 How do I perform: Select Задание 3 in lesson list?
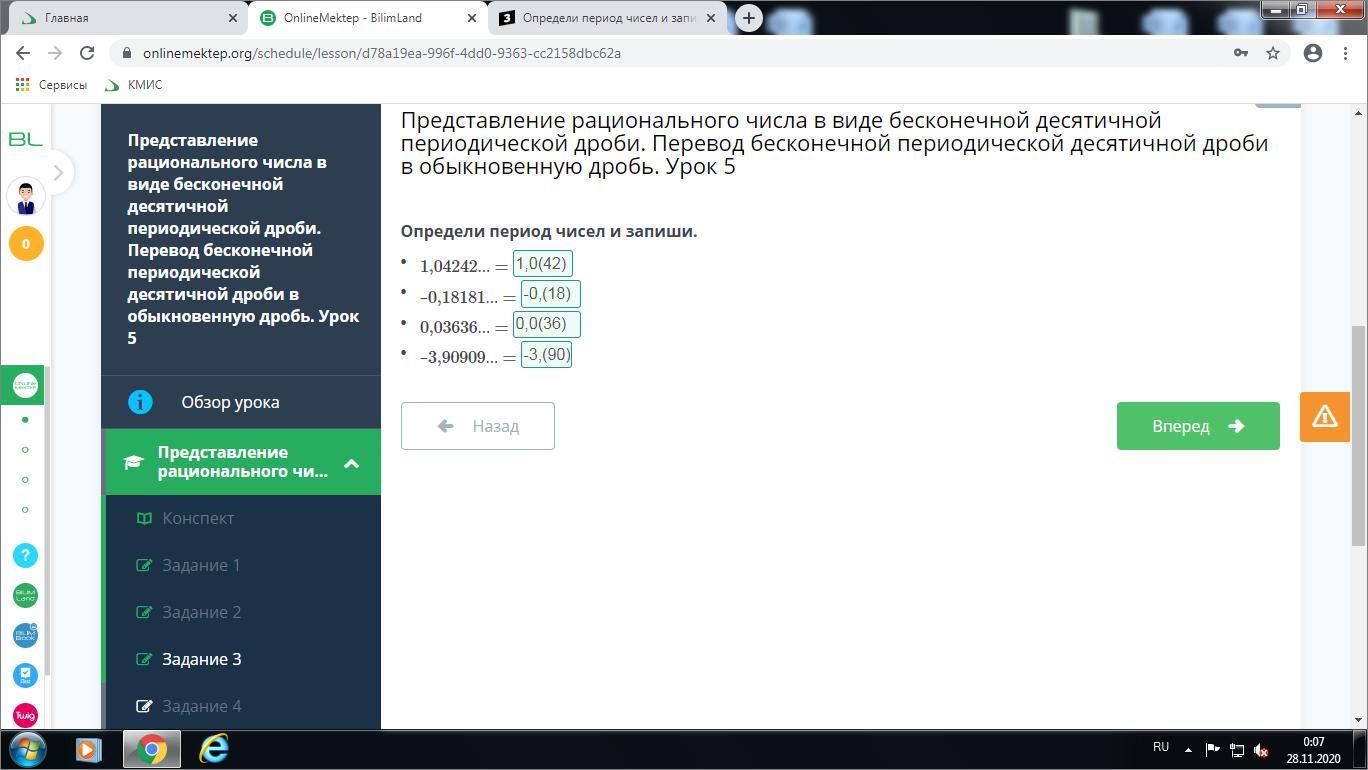(201, 659)
